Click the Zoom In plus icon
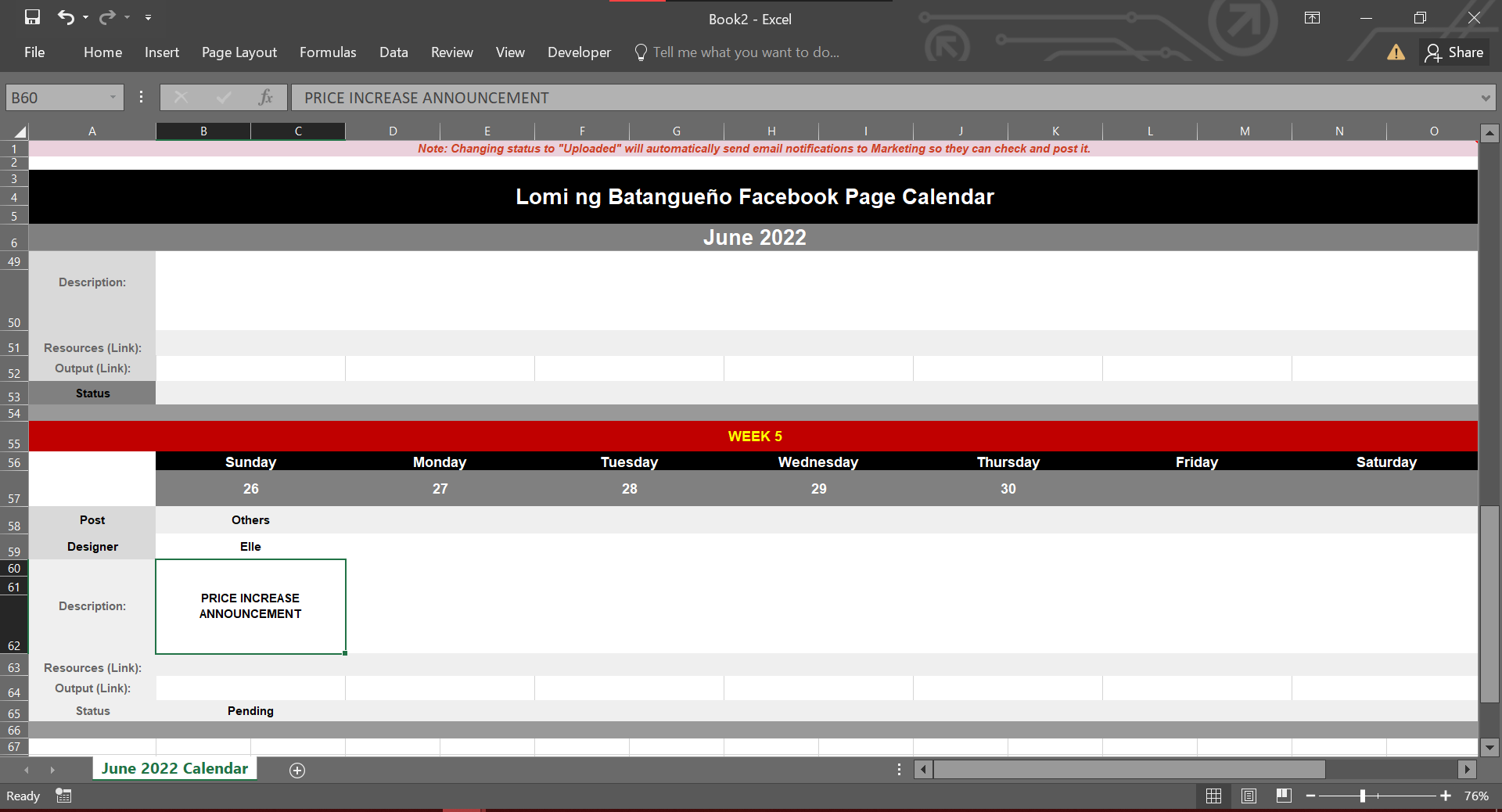 coord(1446,796)
